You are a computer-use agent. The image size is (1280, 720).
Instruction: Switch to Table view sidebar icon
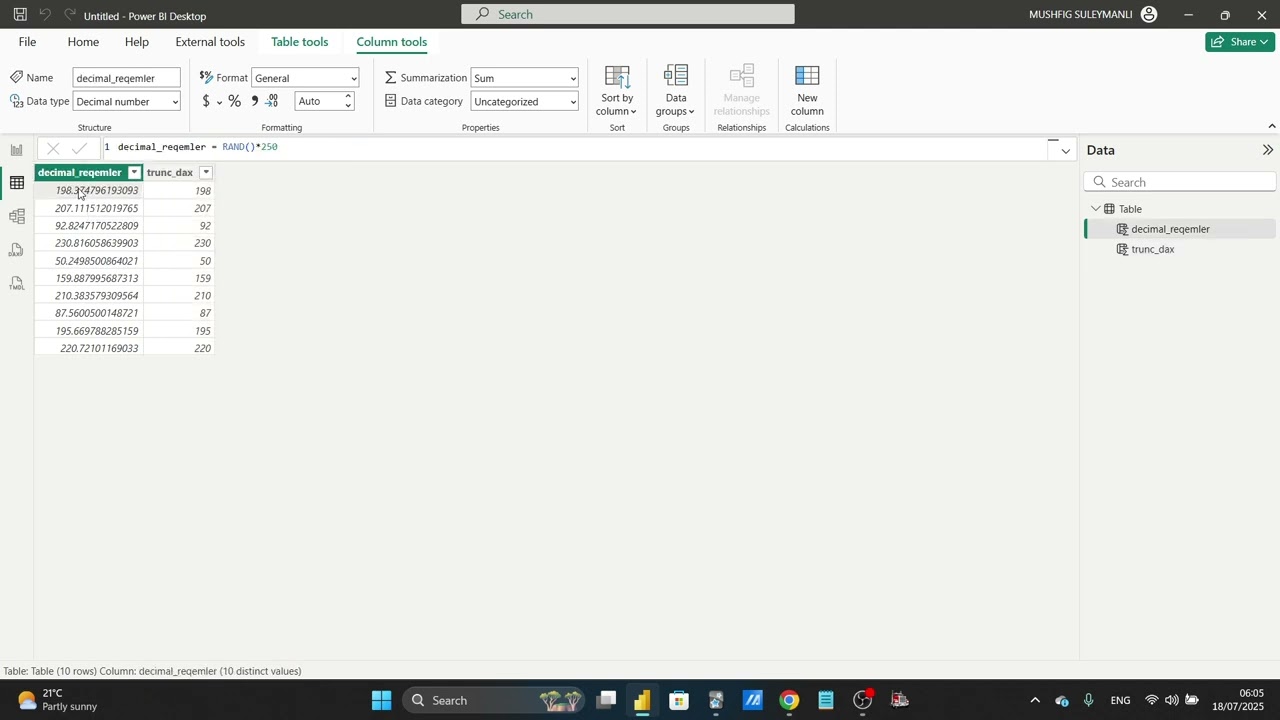pos(17,182)
